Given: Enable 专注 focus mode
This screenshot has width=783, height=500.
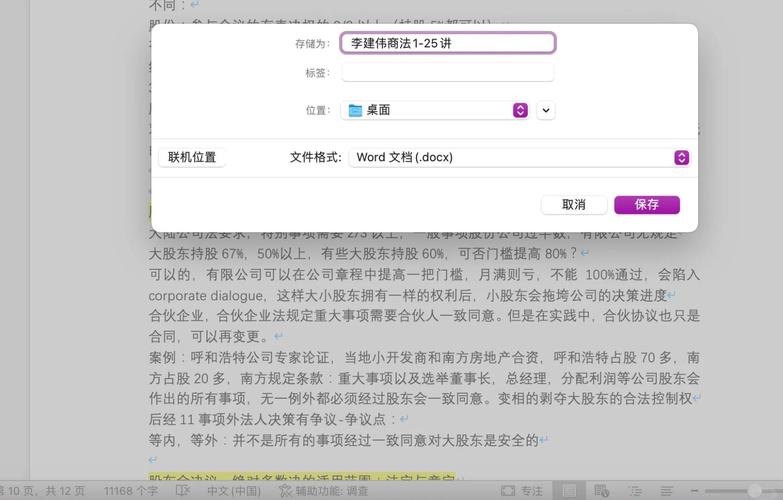Looking at the screenshot, I should click(x=522, y=491).
